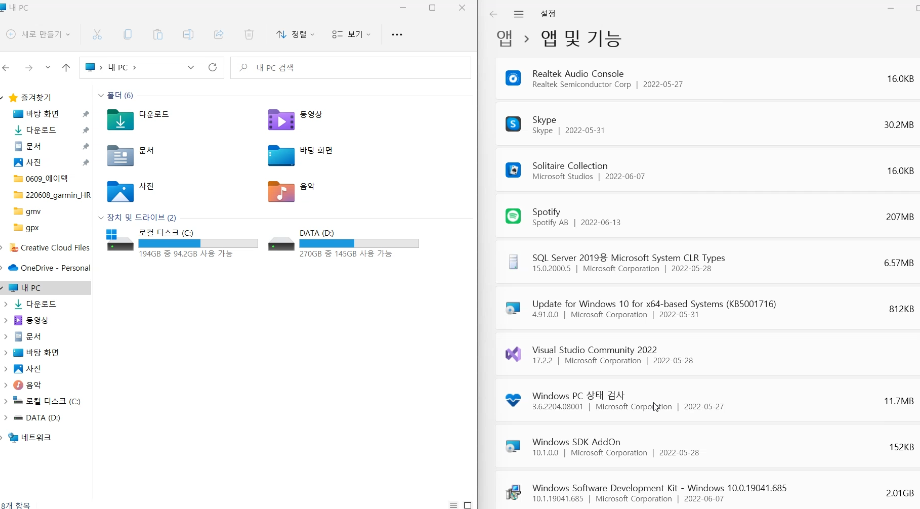Open the view (보기) dropdown menu
920x509 pixels.
click(x=351, y=35)
